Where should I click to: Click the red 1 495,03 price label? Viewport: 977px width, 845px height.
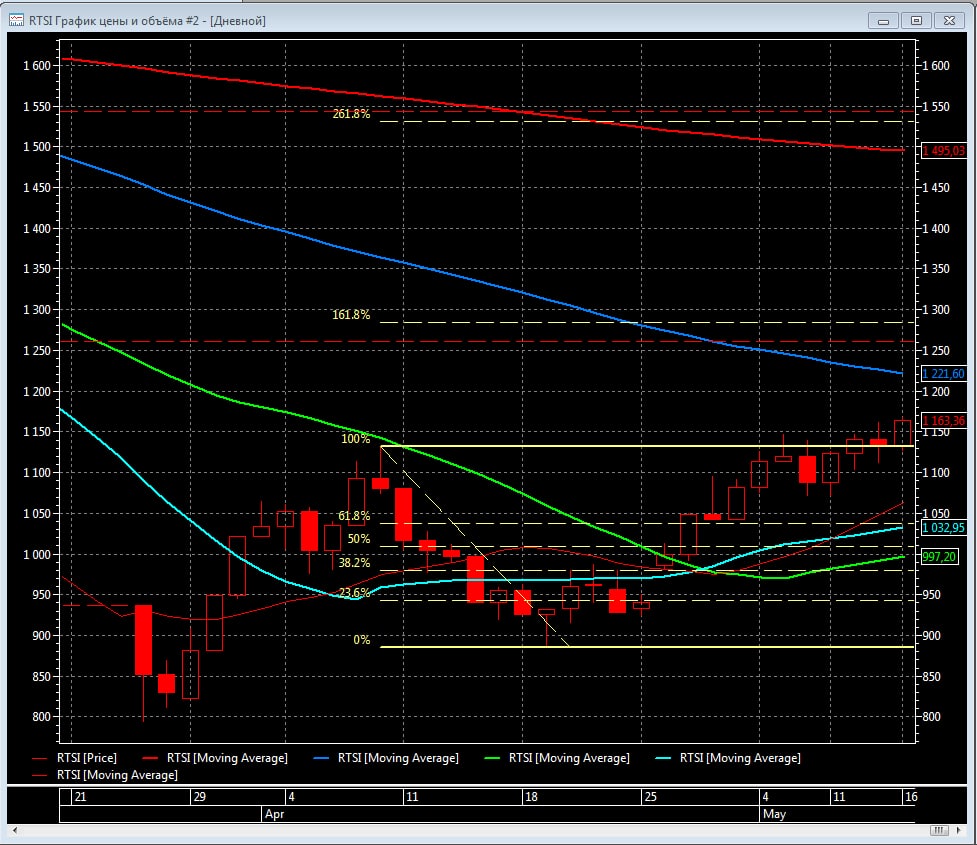pos(943,151)
